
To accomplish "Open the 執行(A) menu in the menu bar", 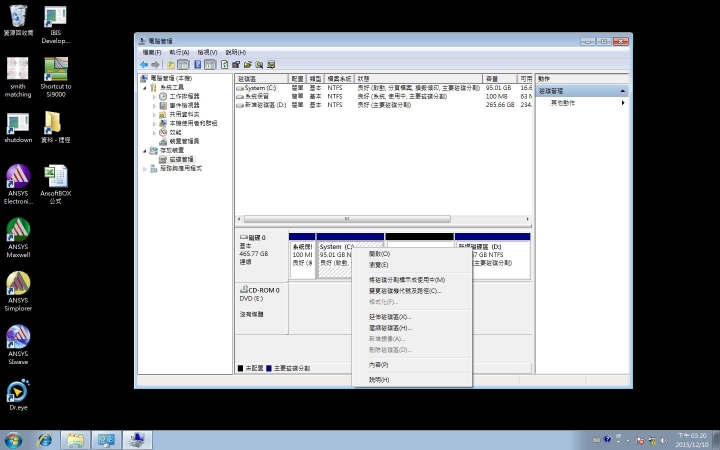I will click(x=179, y=52).
